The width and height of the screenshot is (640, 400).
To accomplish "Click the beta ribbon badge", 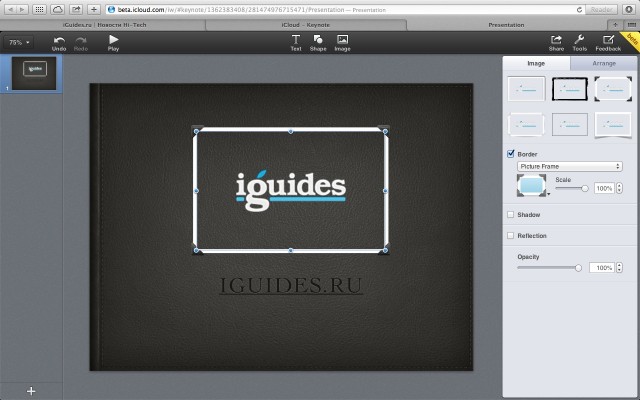I will click(x=632, y=40).
